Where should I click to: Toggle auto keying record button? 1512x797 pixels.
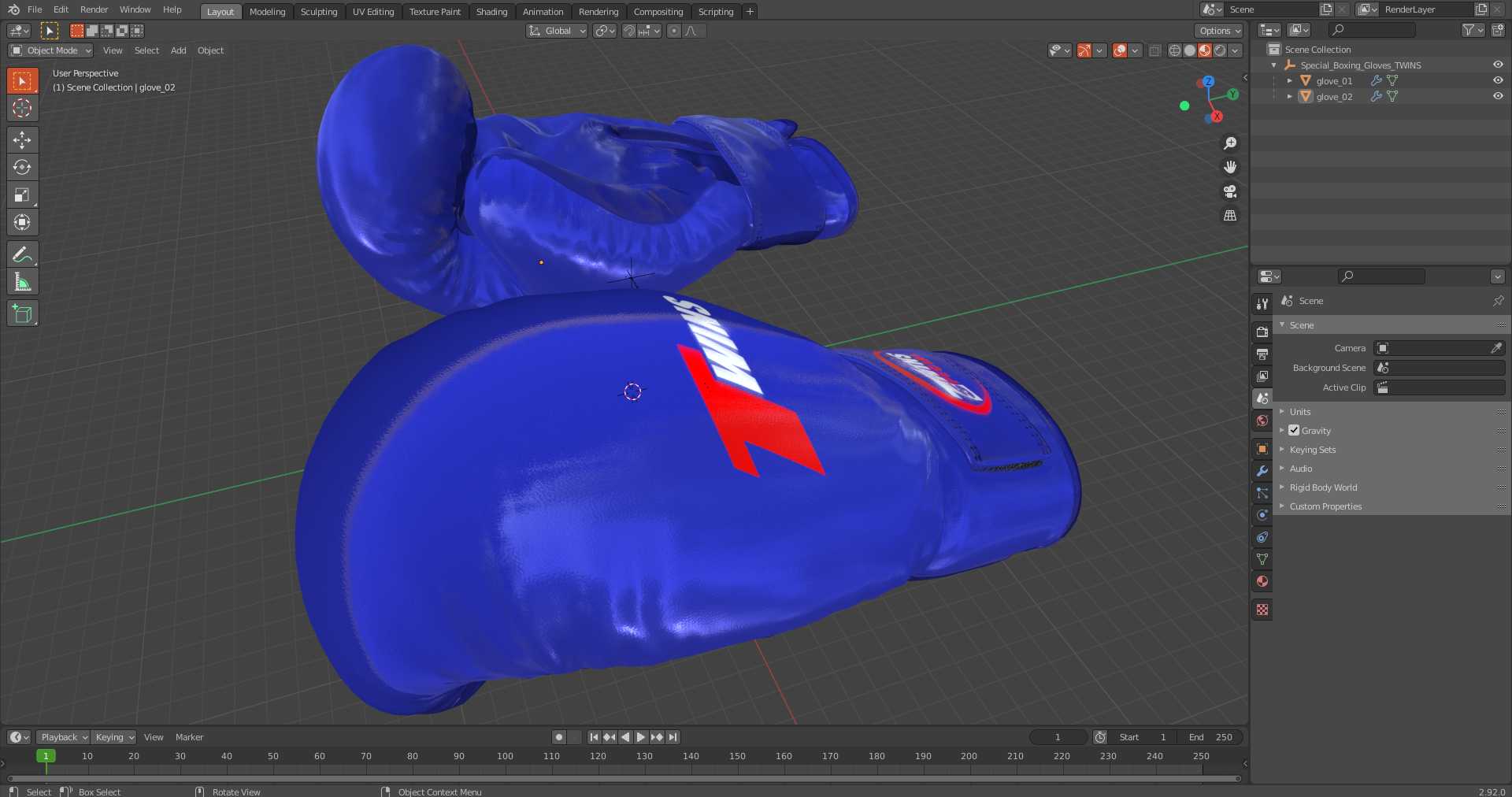click(x=559, y=737)
